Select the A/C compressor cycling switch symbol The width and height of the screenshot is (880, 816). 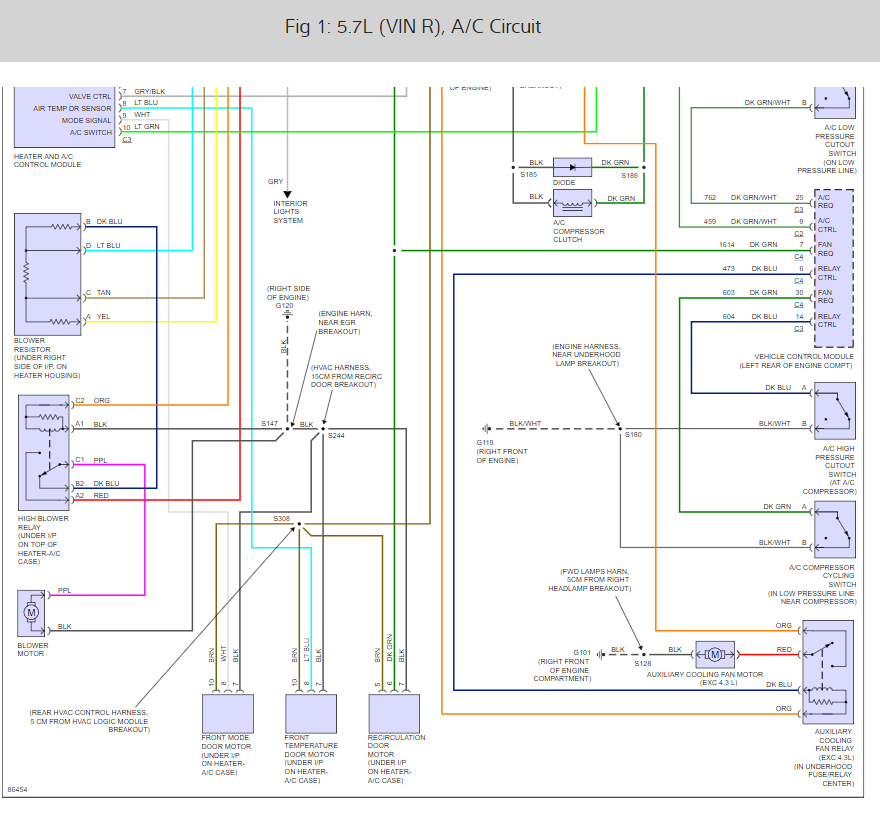tap(835, 530)
